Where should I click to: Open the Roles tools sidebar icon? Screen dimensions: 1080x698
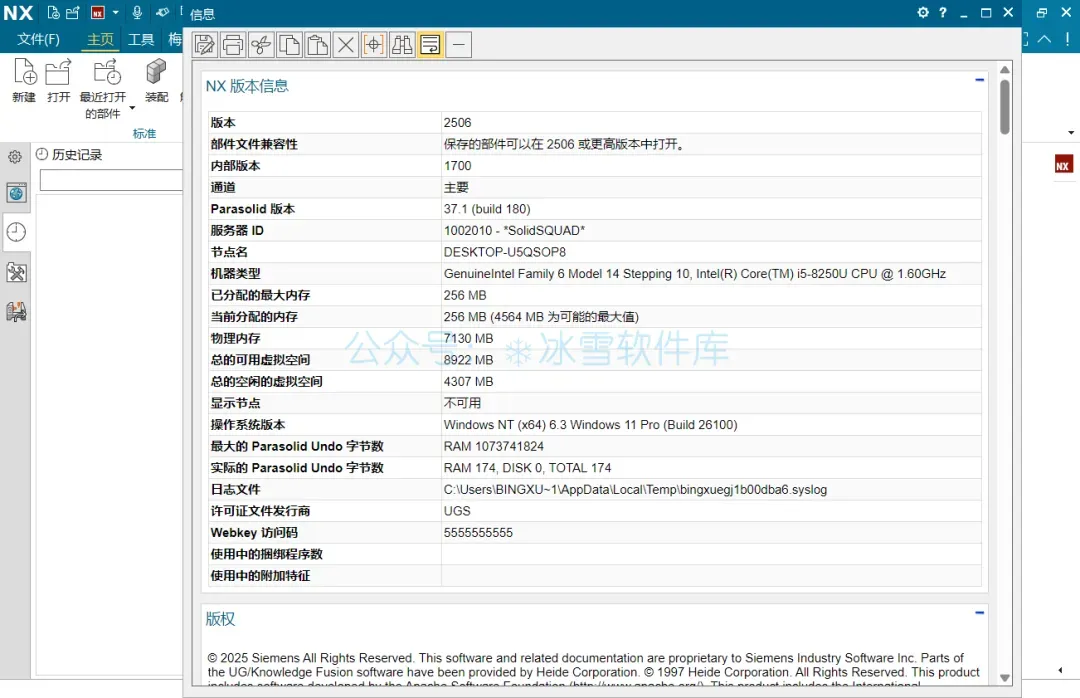pyautogui.click(x=17, y=272)
